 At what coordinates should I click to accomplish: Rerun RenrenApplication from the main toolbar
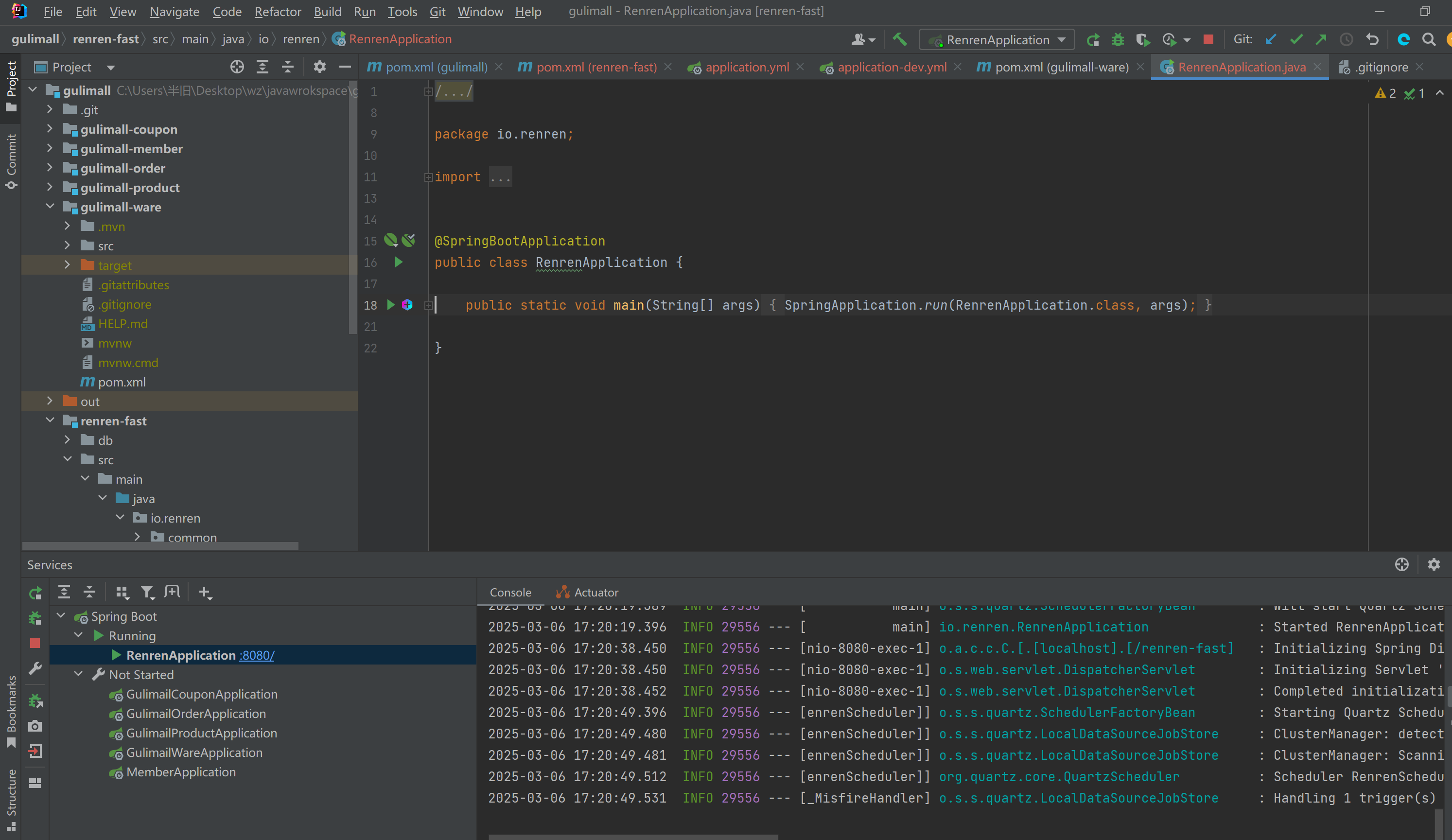pos(1092,40)
